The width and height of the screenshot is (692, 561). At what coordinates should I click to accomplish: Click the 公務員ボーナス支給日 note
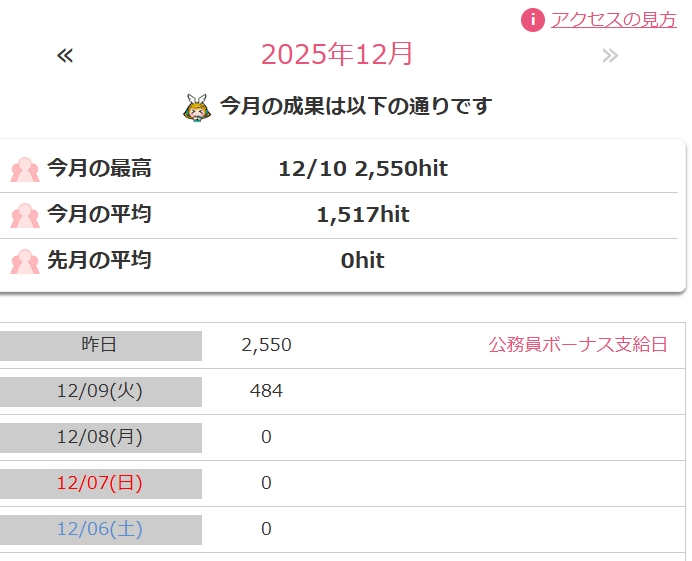578,345
